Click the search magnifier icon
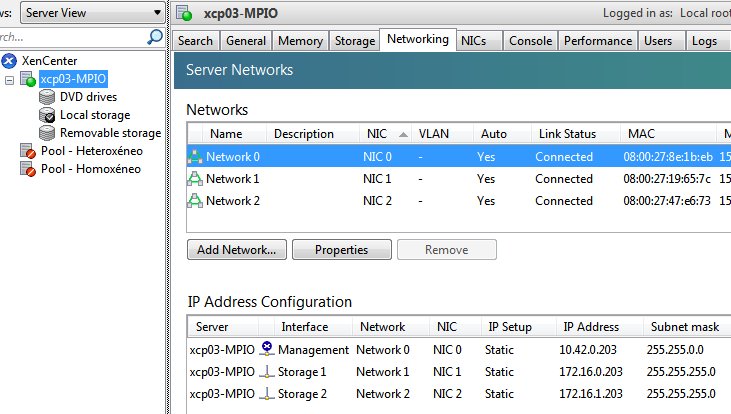 pyautogui.click(x=155, y=37)
